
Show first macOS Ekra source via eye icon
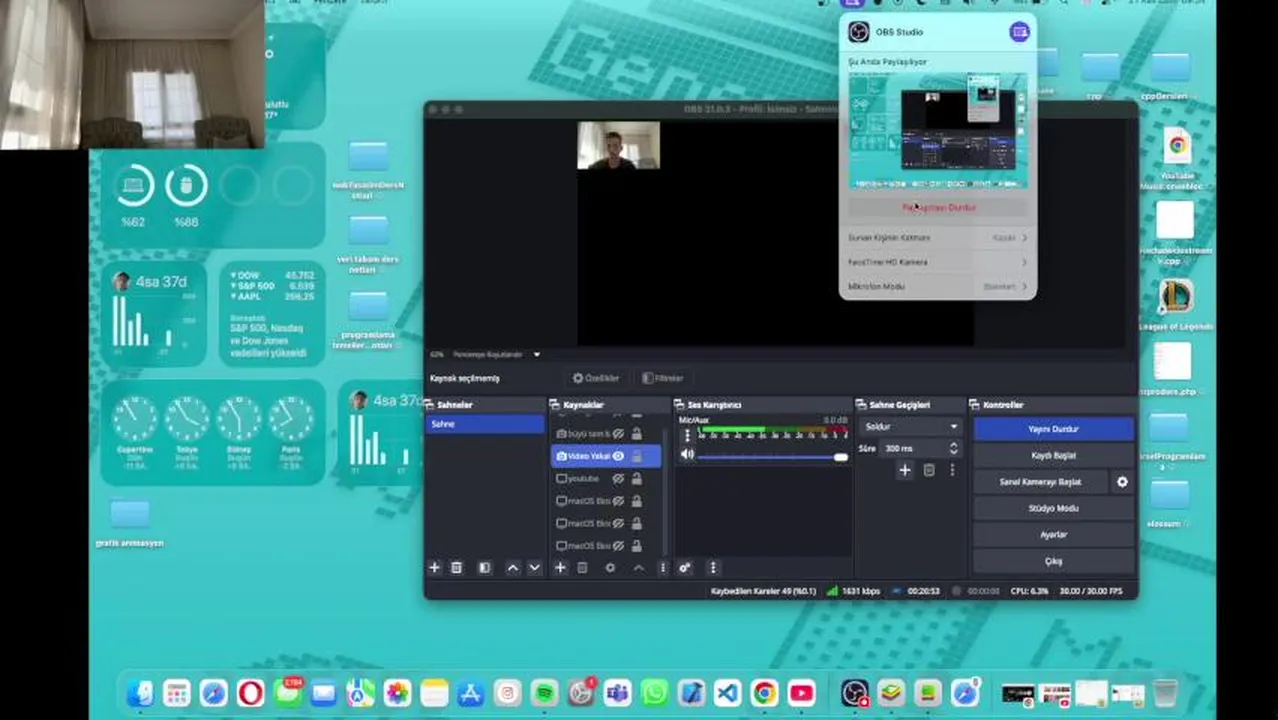(618, 501)
